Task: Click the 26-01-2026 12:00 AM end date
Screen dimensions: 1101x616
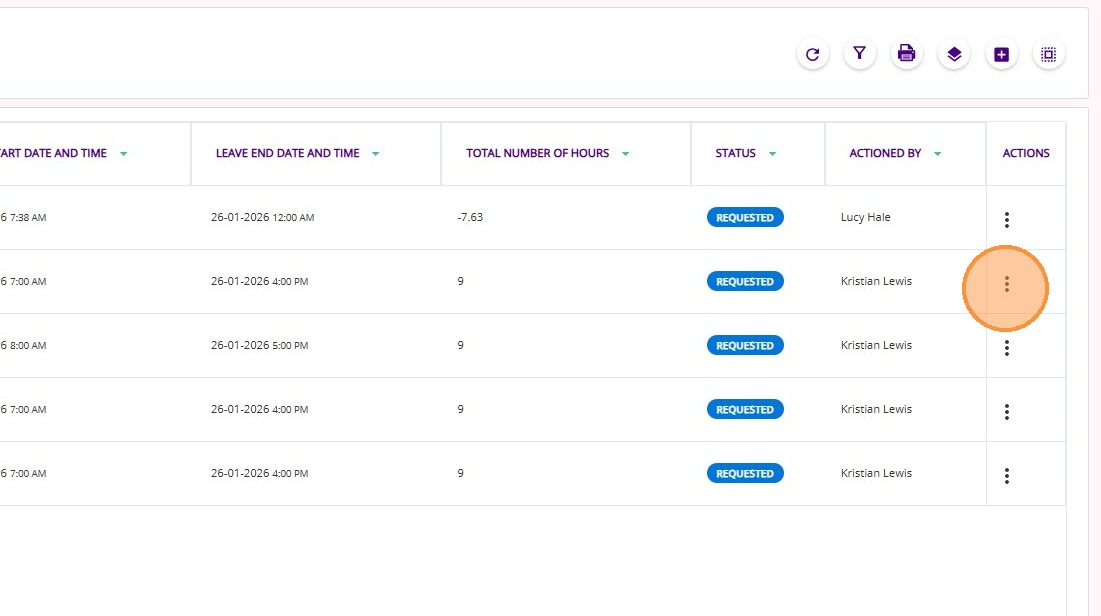Action: coord(262,218)
